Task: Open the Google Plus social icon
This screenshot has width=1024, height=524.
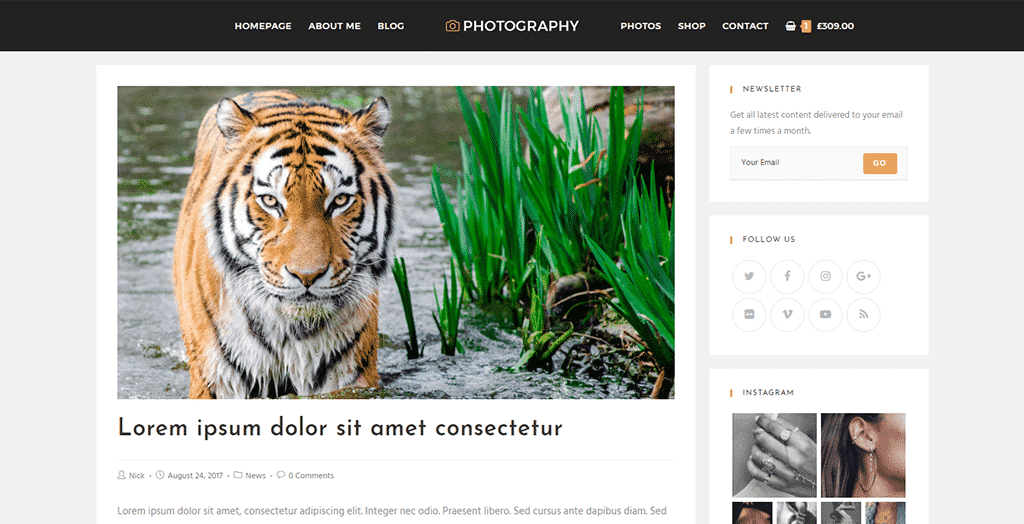Action: tap(863, 276)
